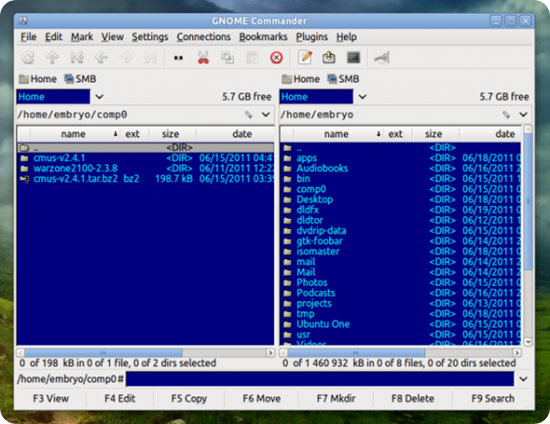Click F8 Delete button
The height and width of the screenshot is (424, 550).
point(413,398)
